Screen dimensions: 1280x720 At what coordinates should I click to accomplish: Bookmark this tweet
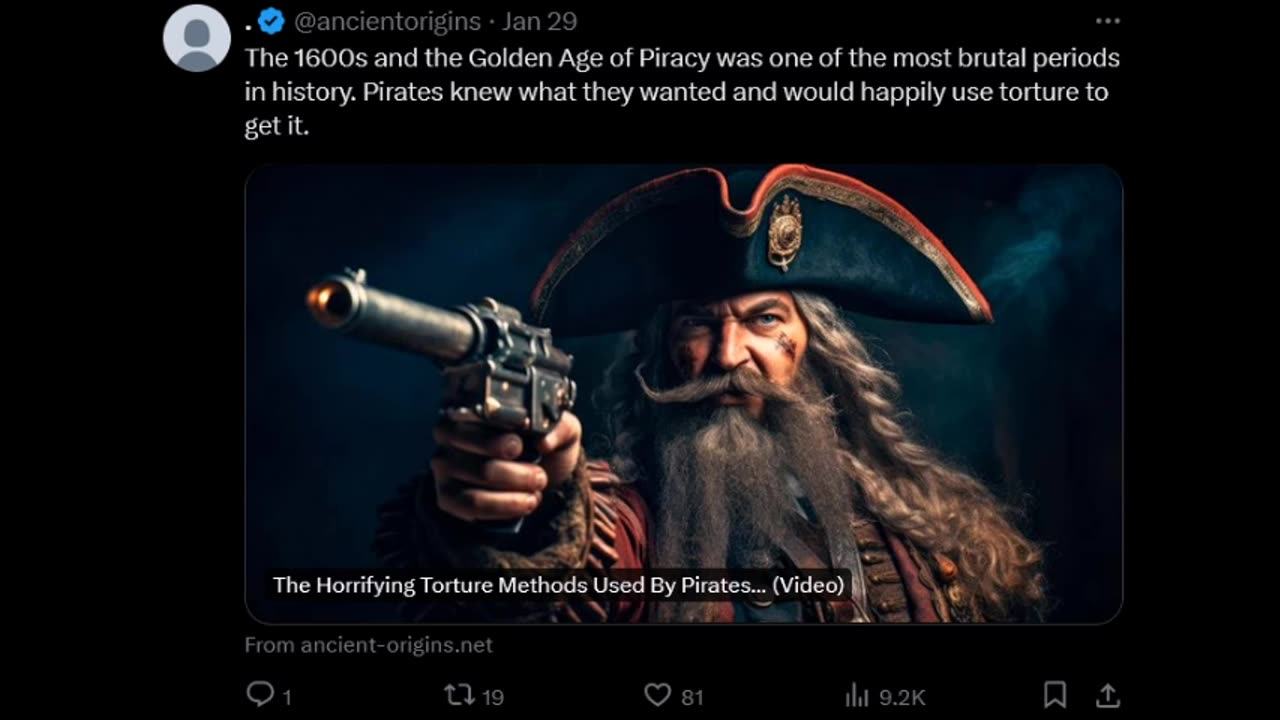(1054, 694)
